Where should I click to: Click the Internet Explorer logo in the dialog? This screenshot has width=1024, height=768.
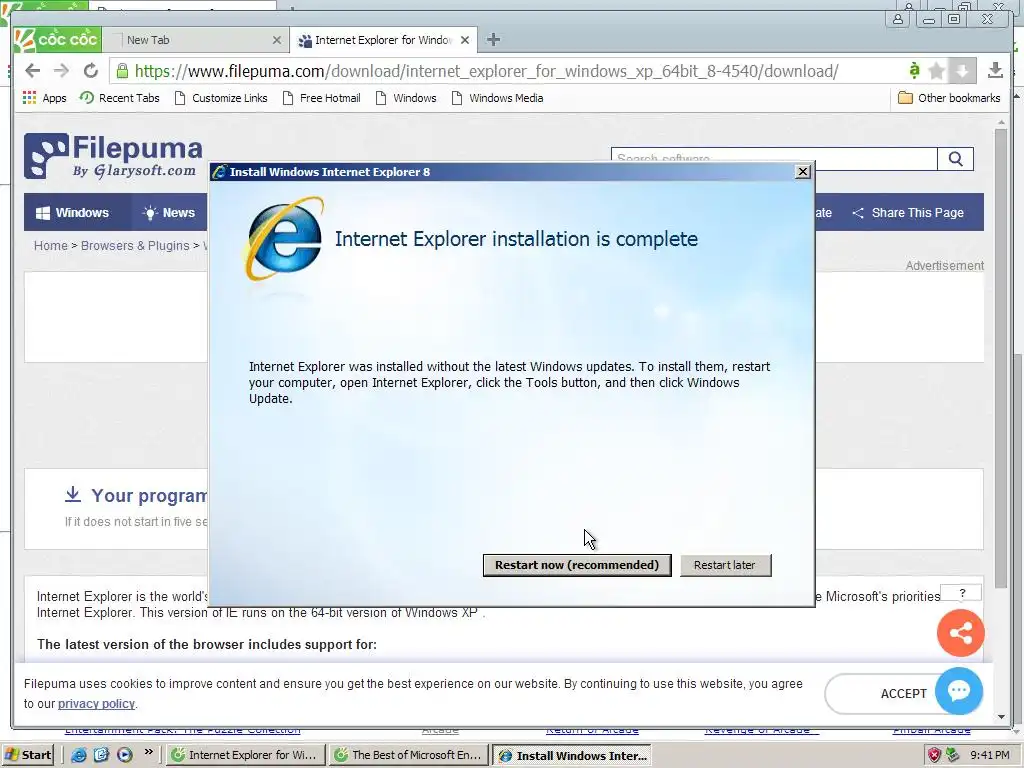[284, 238]
